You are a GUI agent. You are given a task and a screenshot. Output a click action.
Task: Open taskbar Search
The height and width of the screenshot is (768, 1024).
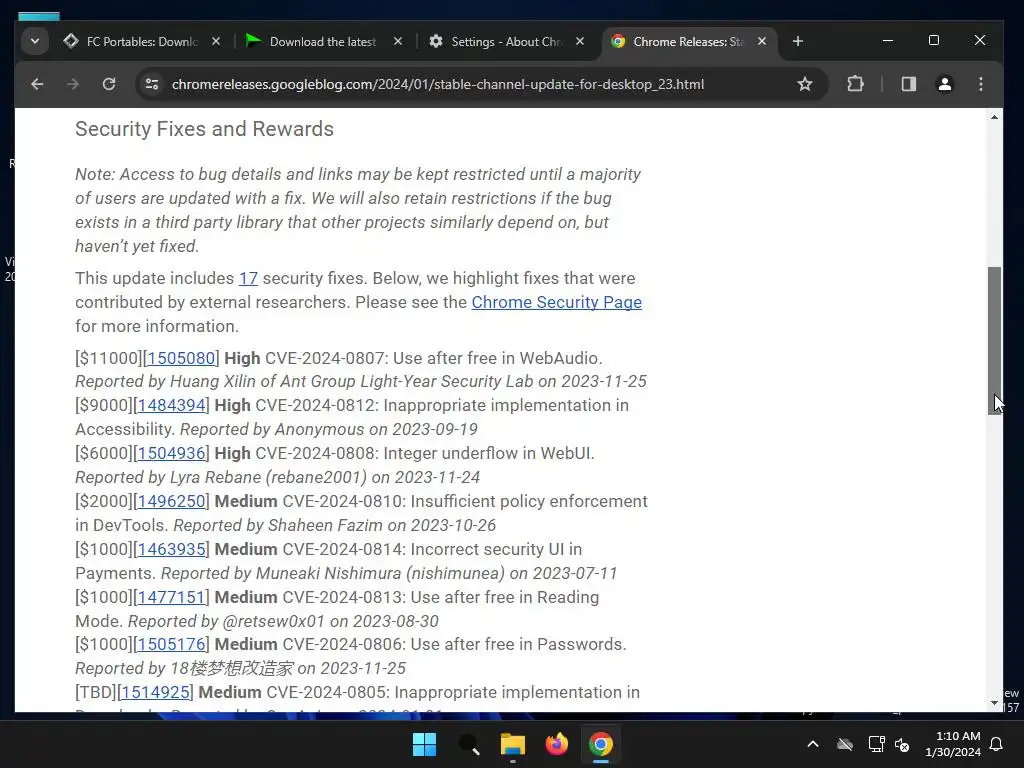tap(469, 744)
